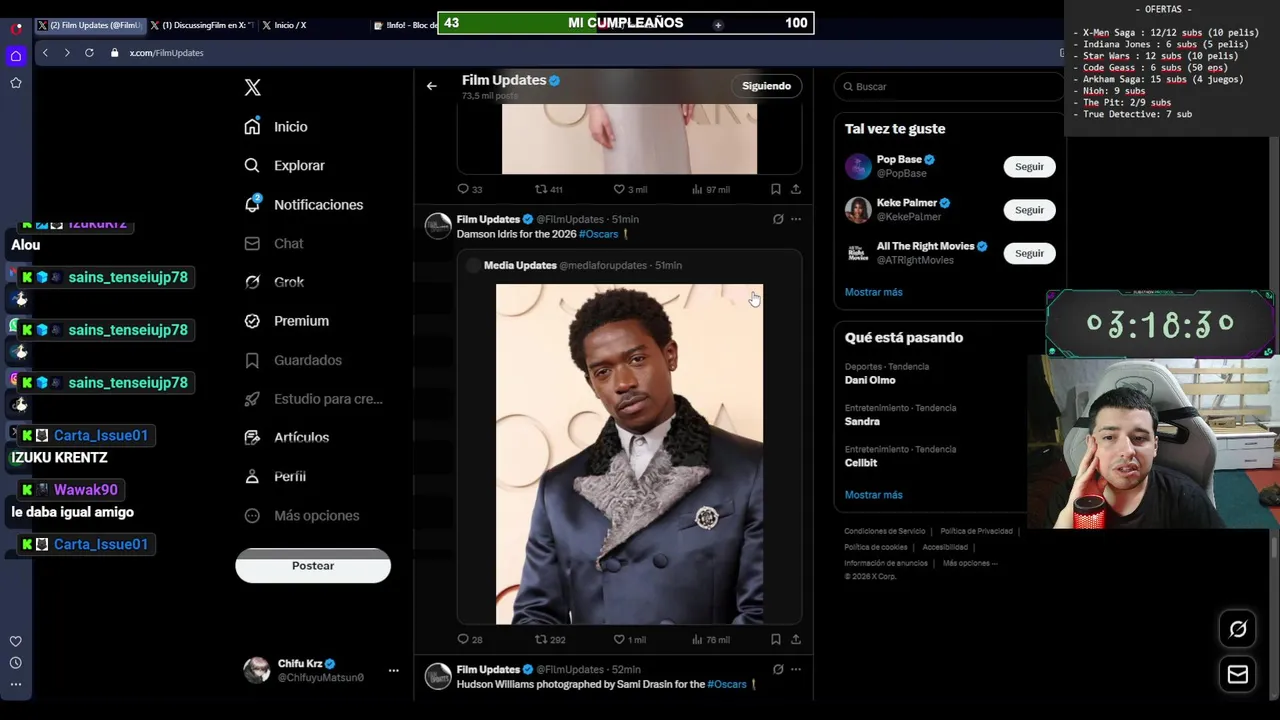This screenshot has height=720, width=1280.
Task: Repost the post with 411 reposts
Action: pos(548,189)
